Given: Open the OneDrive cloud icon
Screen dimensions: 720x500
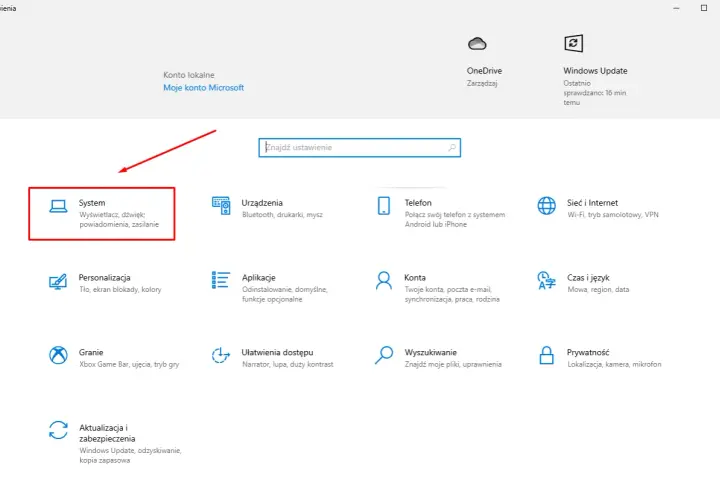Looking at the screenshot, I should pyautogui.click(x=477, y=44).
